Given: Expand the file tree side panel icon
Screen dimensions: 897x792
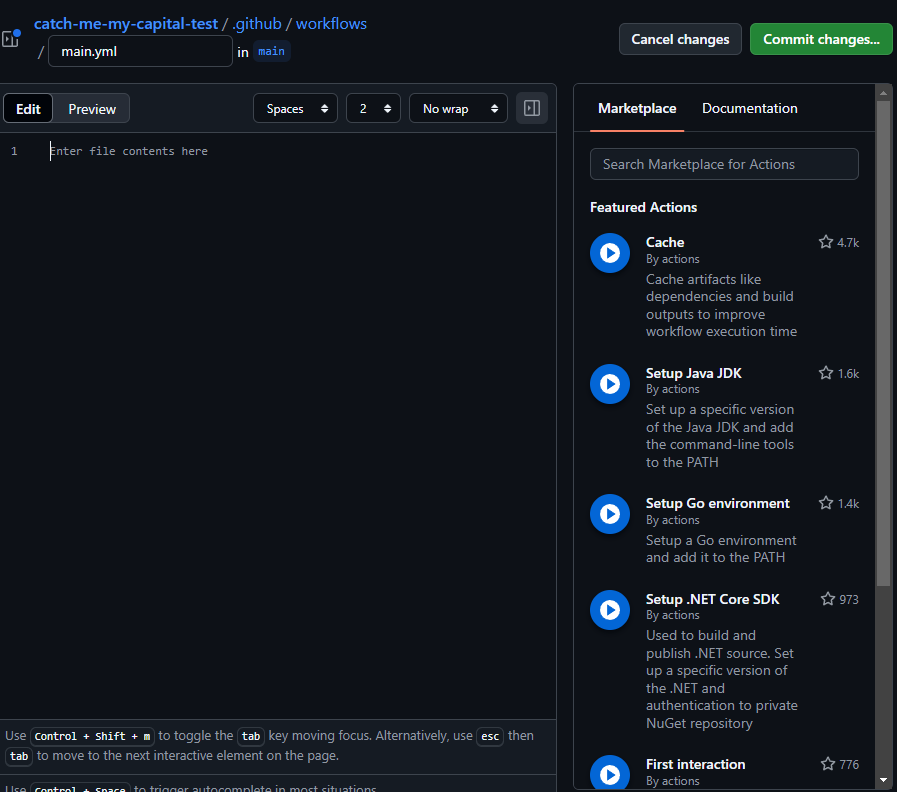Looking at the screenshot, I should (x=10, y=39).
